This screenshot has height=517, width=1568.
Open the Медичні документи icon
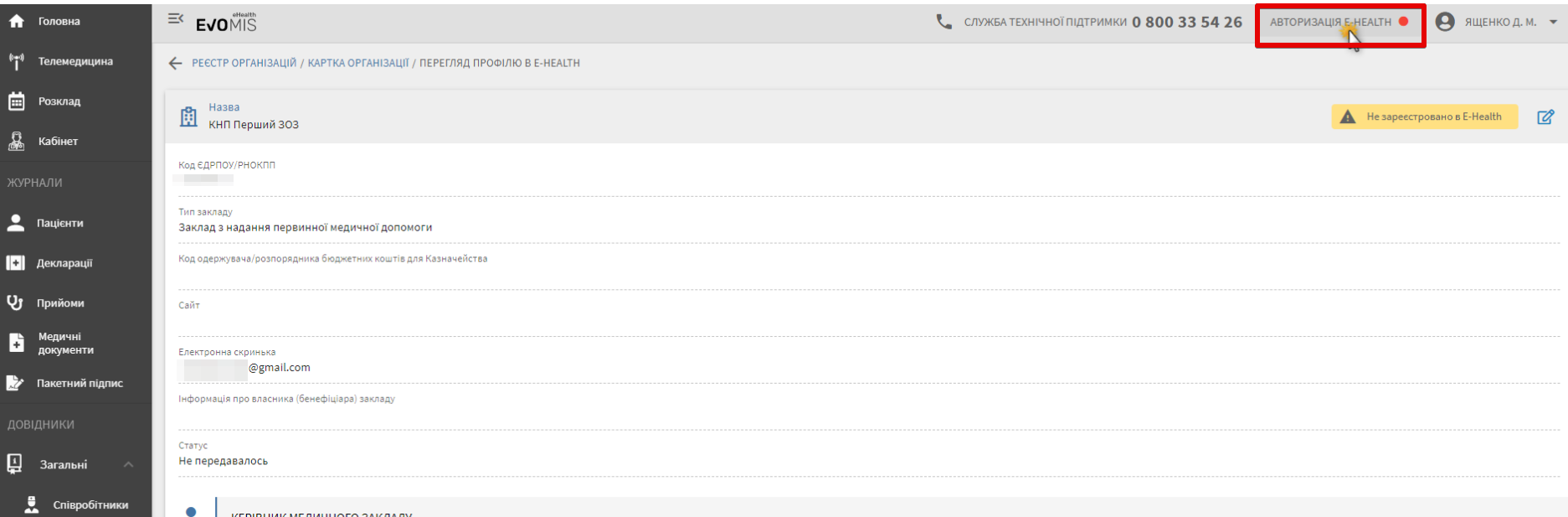point(16,343)
